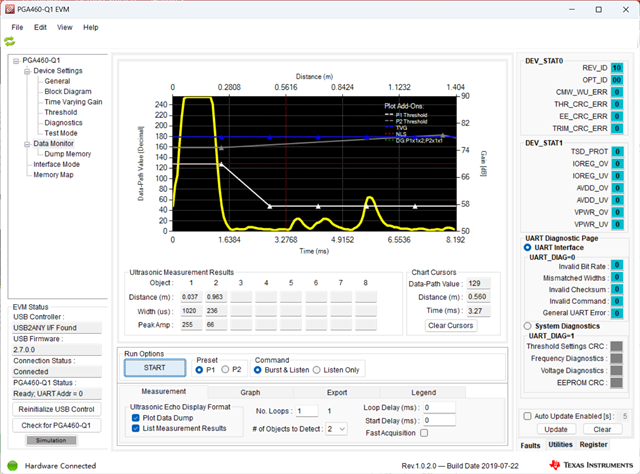Select Threshold in the tree
This screenshot has height=474, width=640.
click(60, 112)
